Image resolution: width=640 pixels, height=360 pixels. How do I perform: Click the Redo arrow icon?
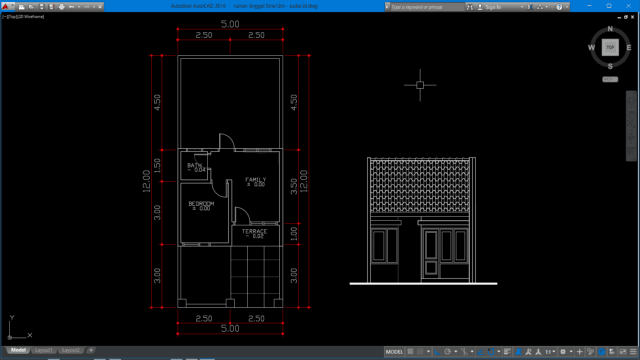coord(87,7)
